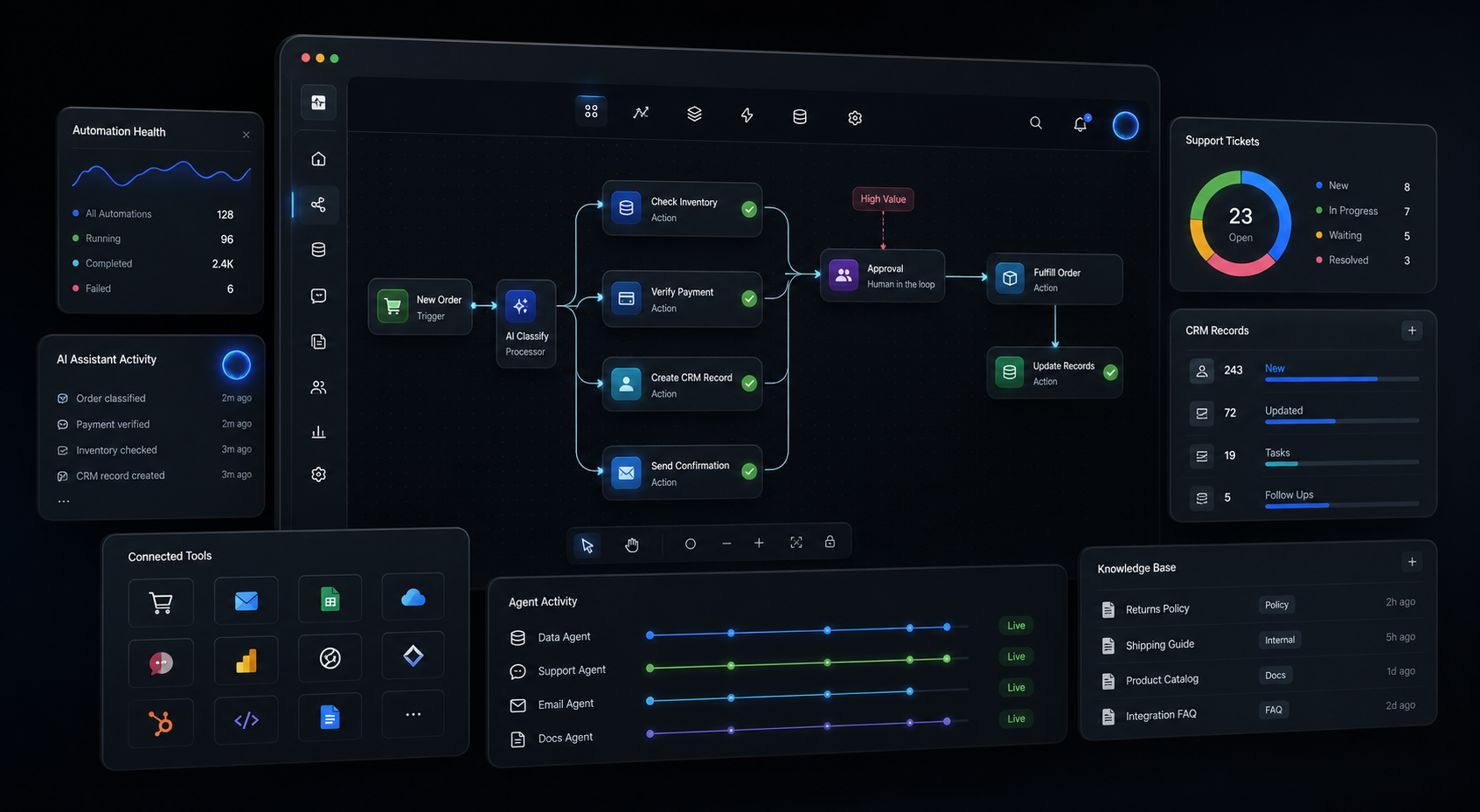
Task: Click the Email Agent timeline track
Action: click(808, 695)
